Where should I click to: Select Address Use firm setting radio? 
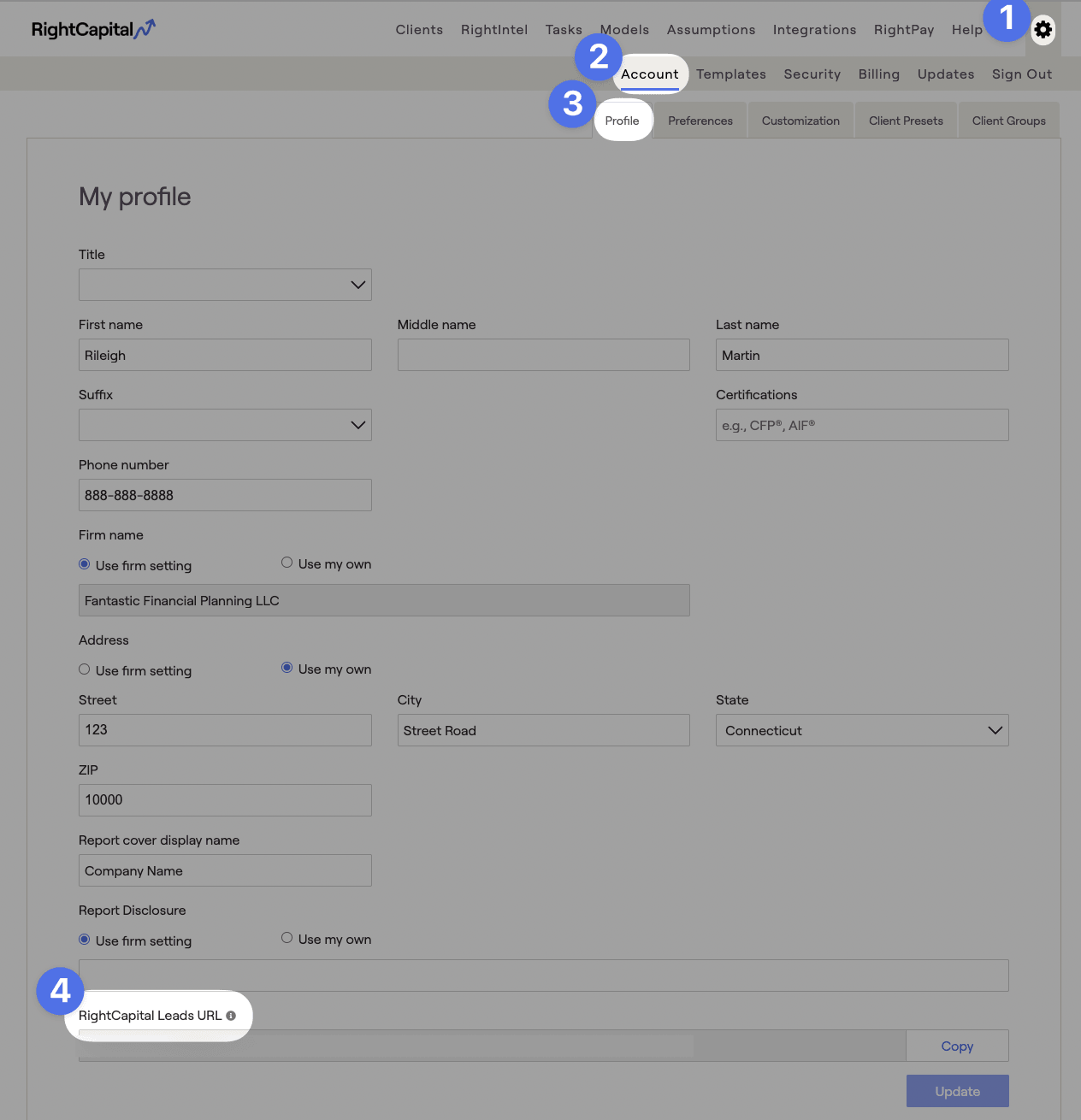coord(84,669)
